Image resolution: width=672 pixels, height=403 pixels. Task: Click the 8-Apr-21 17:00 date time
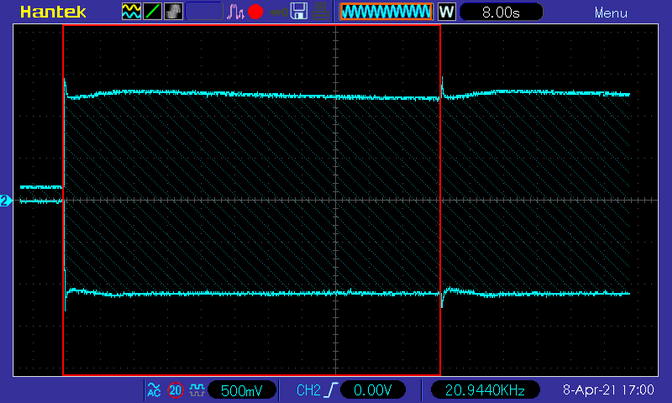[608, 390]
